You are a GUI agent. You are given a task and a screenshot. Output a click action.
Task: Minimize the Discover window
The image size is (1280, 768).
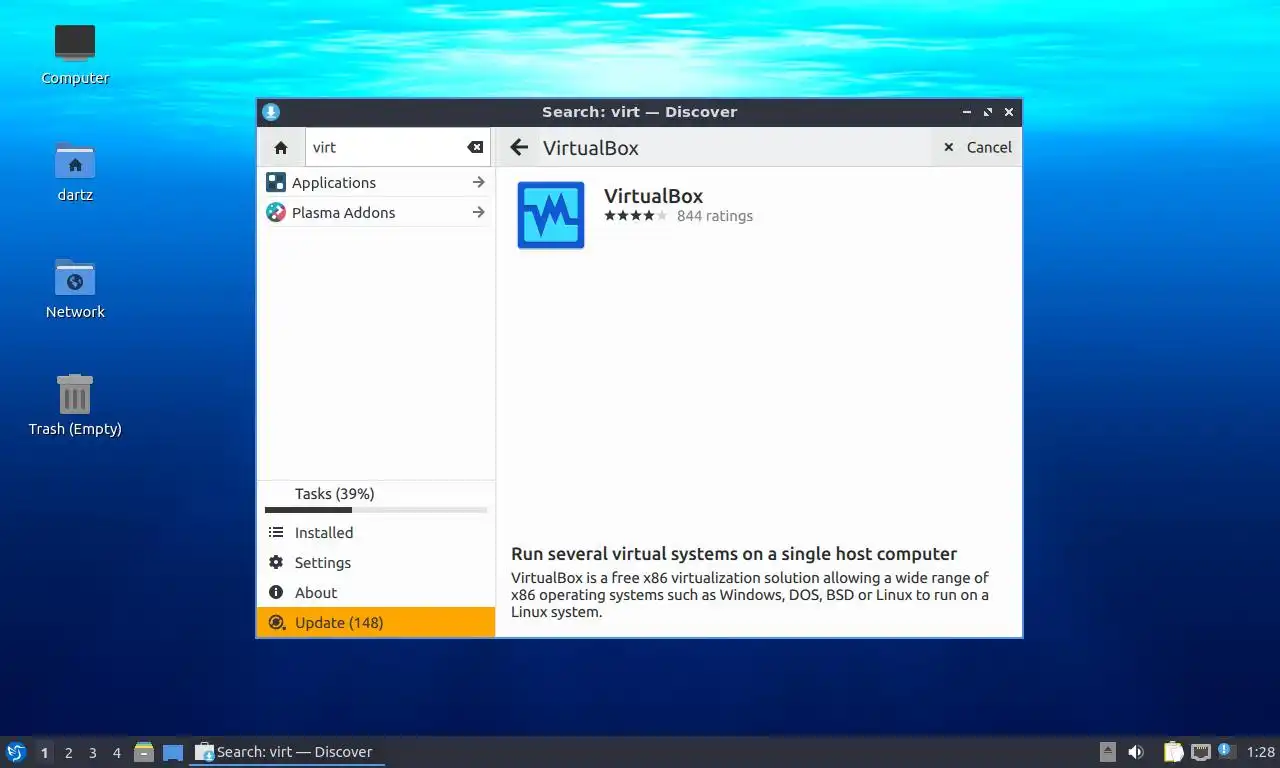(967, 112)
